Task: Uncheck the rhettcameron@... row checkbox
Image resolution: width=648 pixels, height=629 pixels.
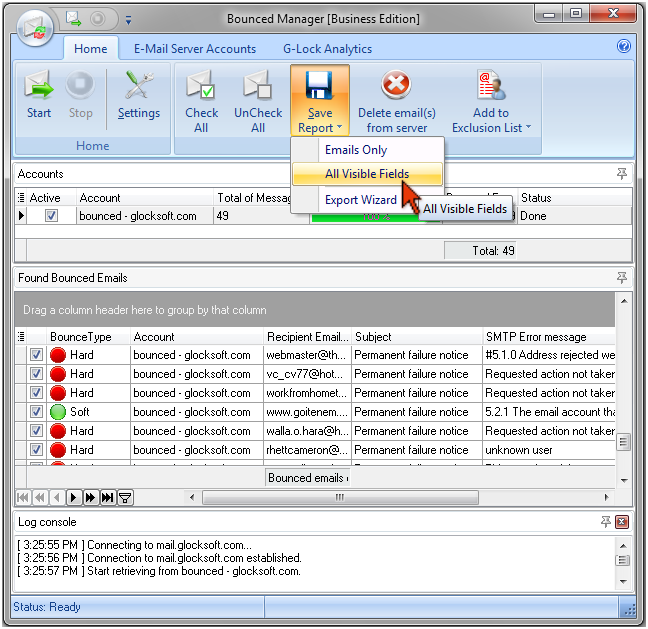Action: point(36,450)
